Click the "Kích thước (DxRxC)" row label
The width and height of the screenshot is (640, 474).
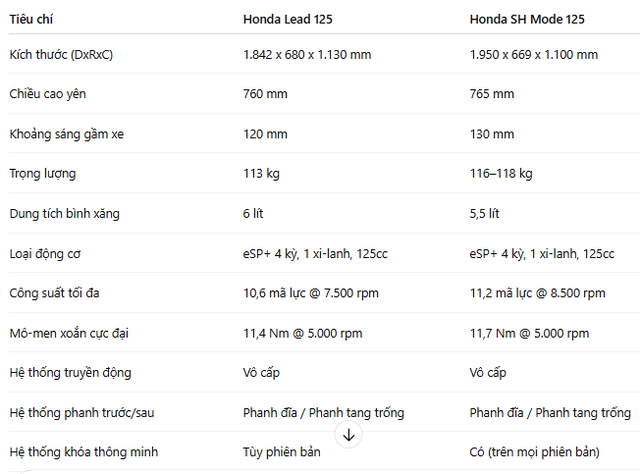tap(61, 54)
